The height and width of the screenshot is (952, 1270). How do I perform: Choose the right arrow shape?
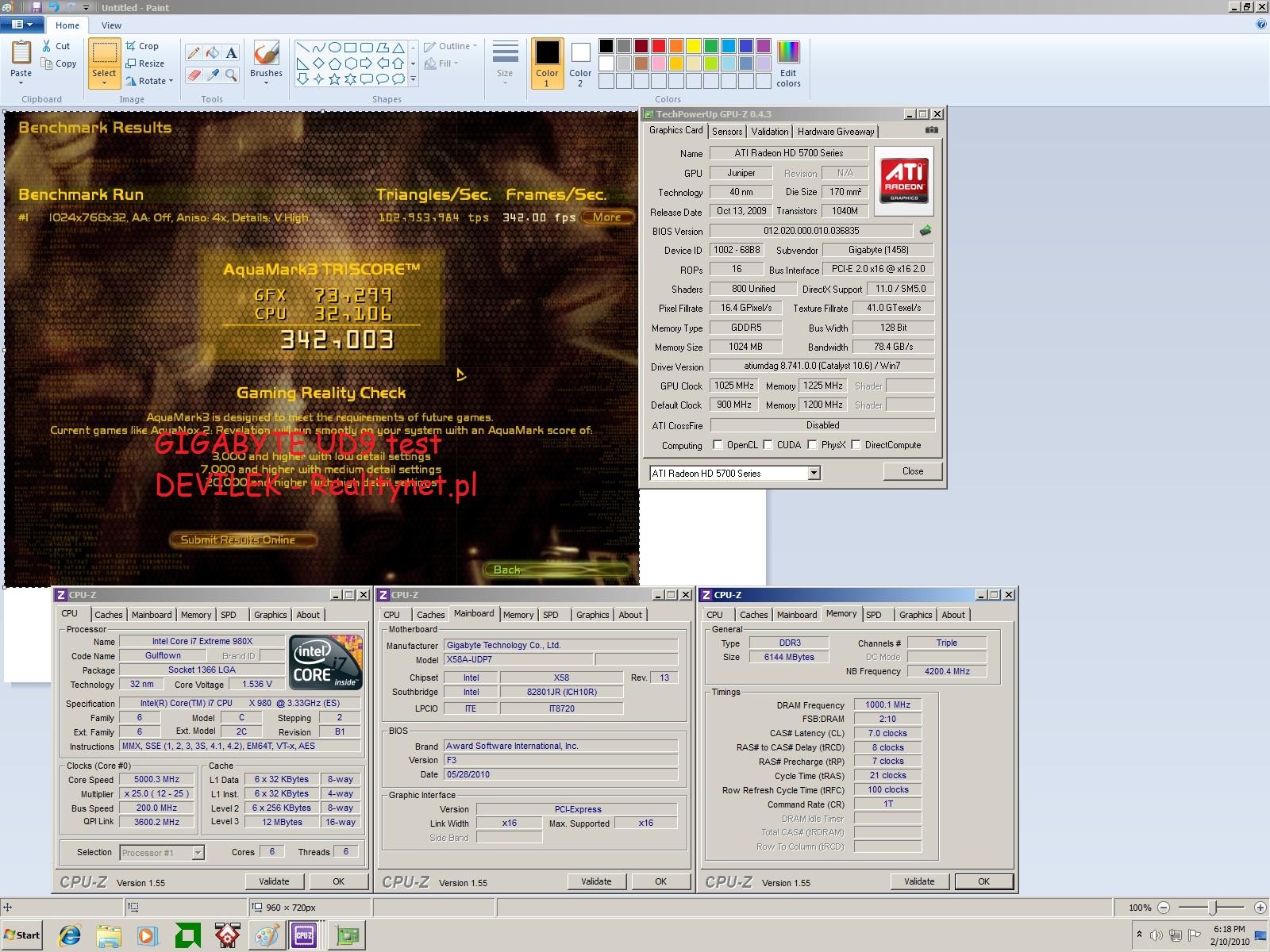(366, 63)
